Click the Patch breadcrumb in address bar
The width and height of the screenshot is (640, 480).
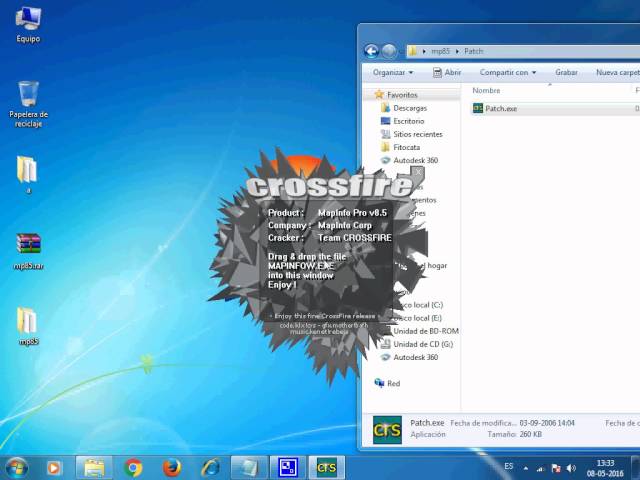pos(473,51)
